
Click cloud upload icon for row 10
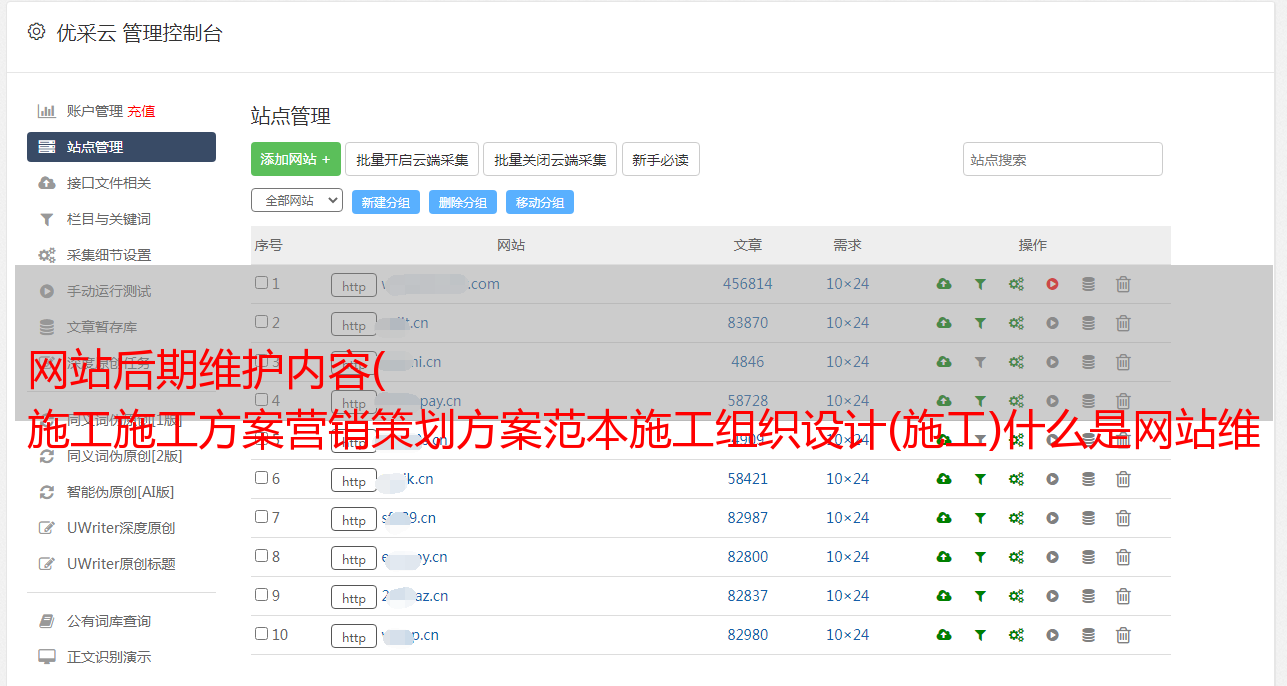(944, 635)
